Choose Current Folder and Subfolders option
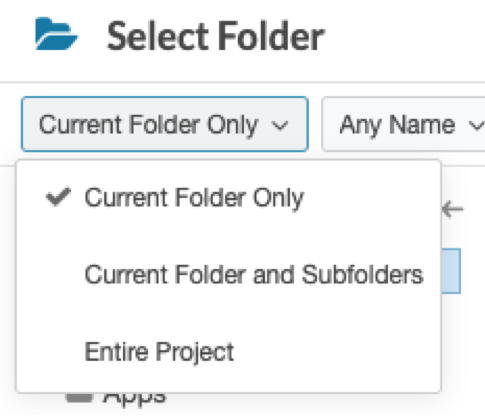Image resolution: width=485 pixels, height=416 pixels. 229,275
